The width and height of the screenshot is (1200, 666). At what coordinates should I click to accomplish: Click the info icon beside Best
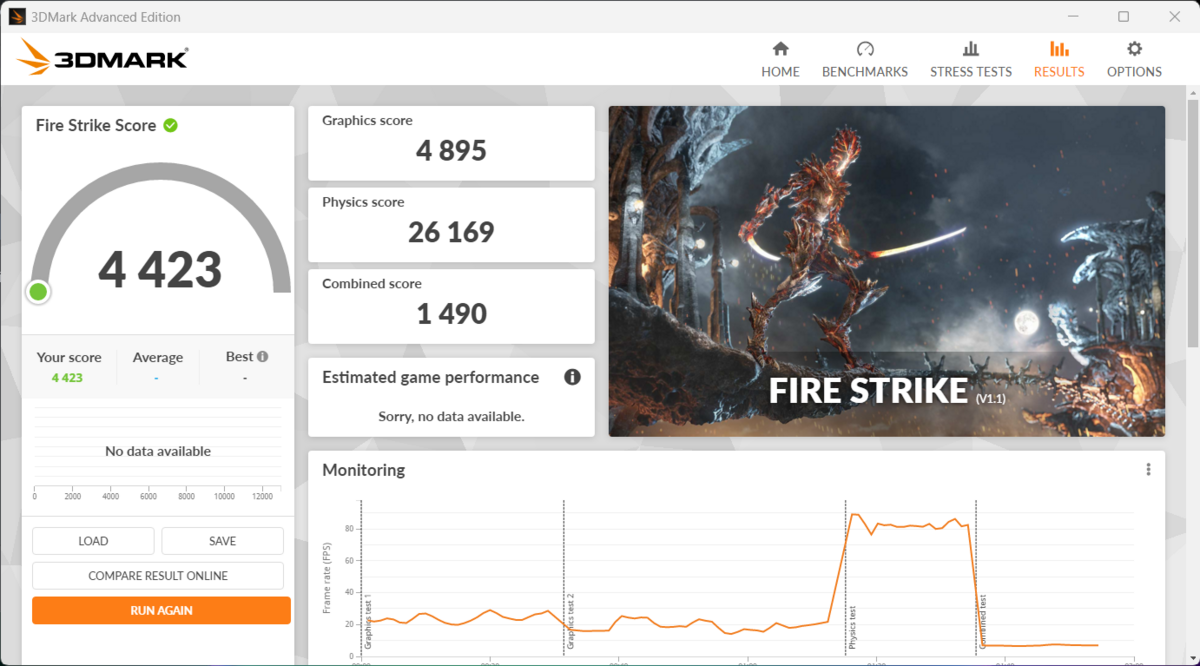tap(262, 356)
